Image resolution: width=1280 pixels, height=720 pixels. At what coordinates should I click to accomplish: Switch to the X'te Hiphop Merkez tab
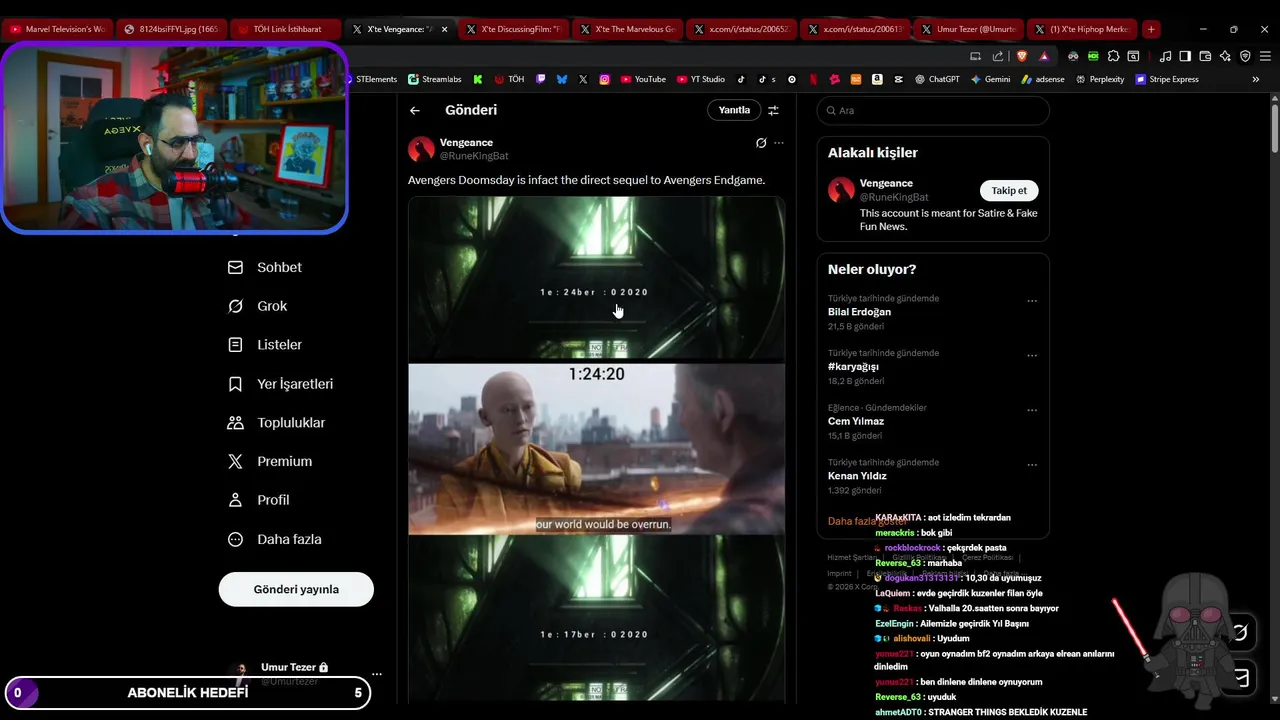[x=1083, y=29]
